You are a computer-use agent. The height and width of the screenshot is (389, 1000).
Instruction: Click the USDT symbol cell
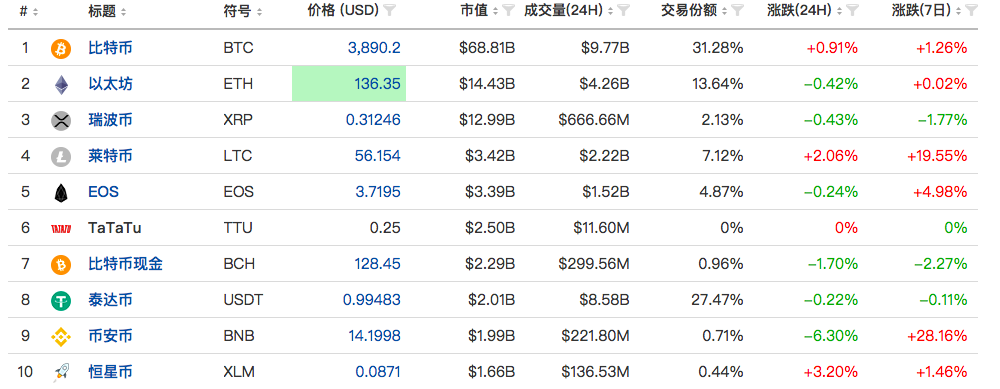click(x=244, y=300)
